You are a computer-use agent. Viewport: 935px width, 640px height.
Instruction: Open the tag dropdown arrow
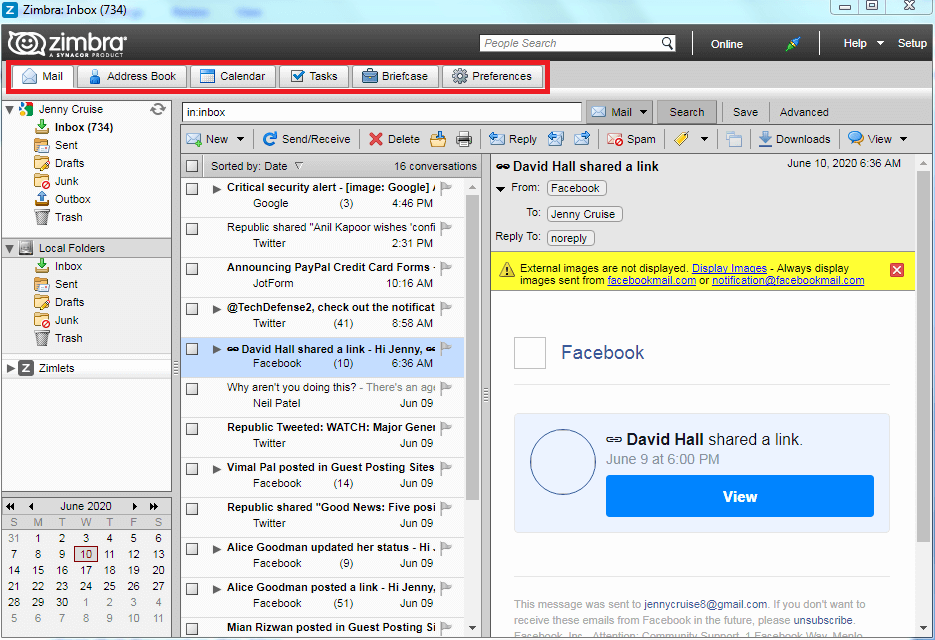tap(704, 139)
